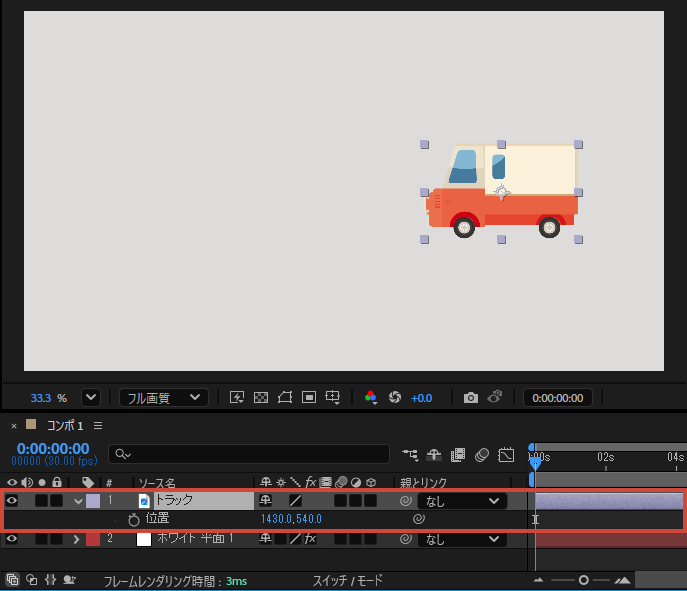Click the timeline current time 0:00:00:00
Viewport: 687px width, 591px height.
click(53, 448)
